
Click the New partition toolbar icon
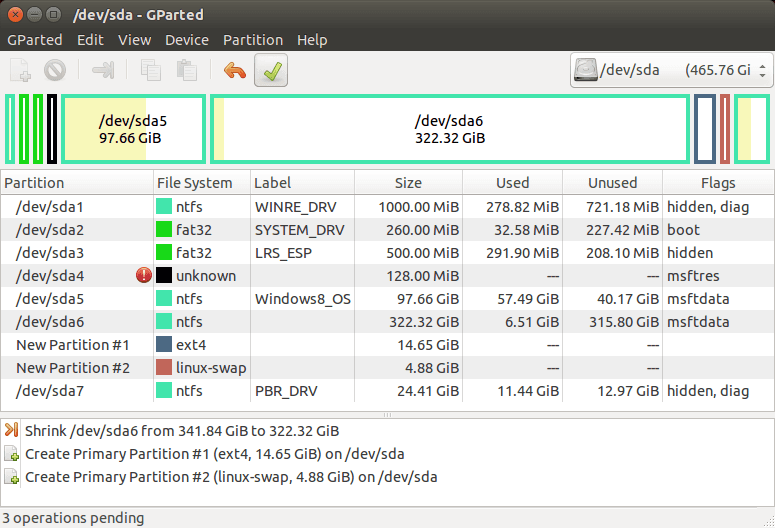(20, 70)
